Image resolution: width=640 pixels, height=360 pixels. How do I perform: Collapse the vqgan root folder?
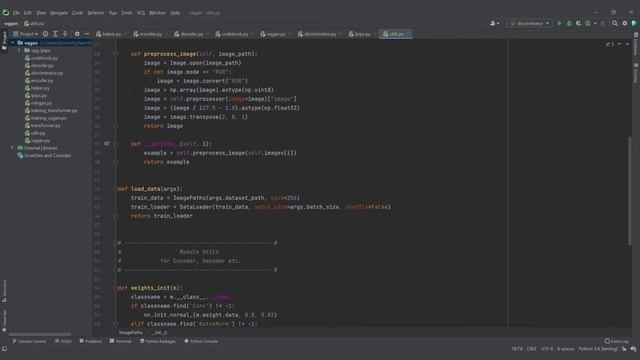tap(13, 43)
